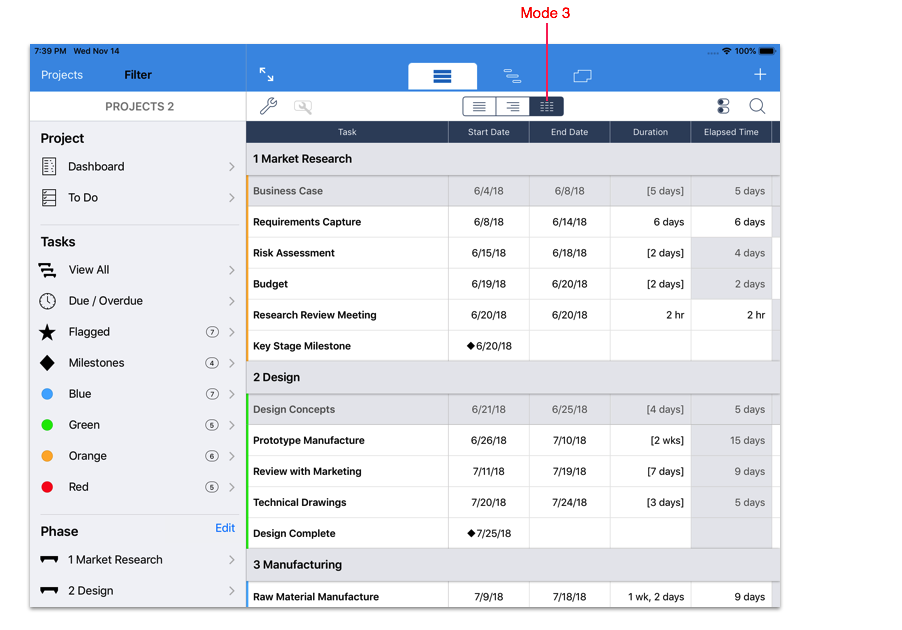The height and width of the screenshot is (630, 902).
Task: Click Edit next to Phase
Action: [x=225, y=528]
